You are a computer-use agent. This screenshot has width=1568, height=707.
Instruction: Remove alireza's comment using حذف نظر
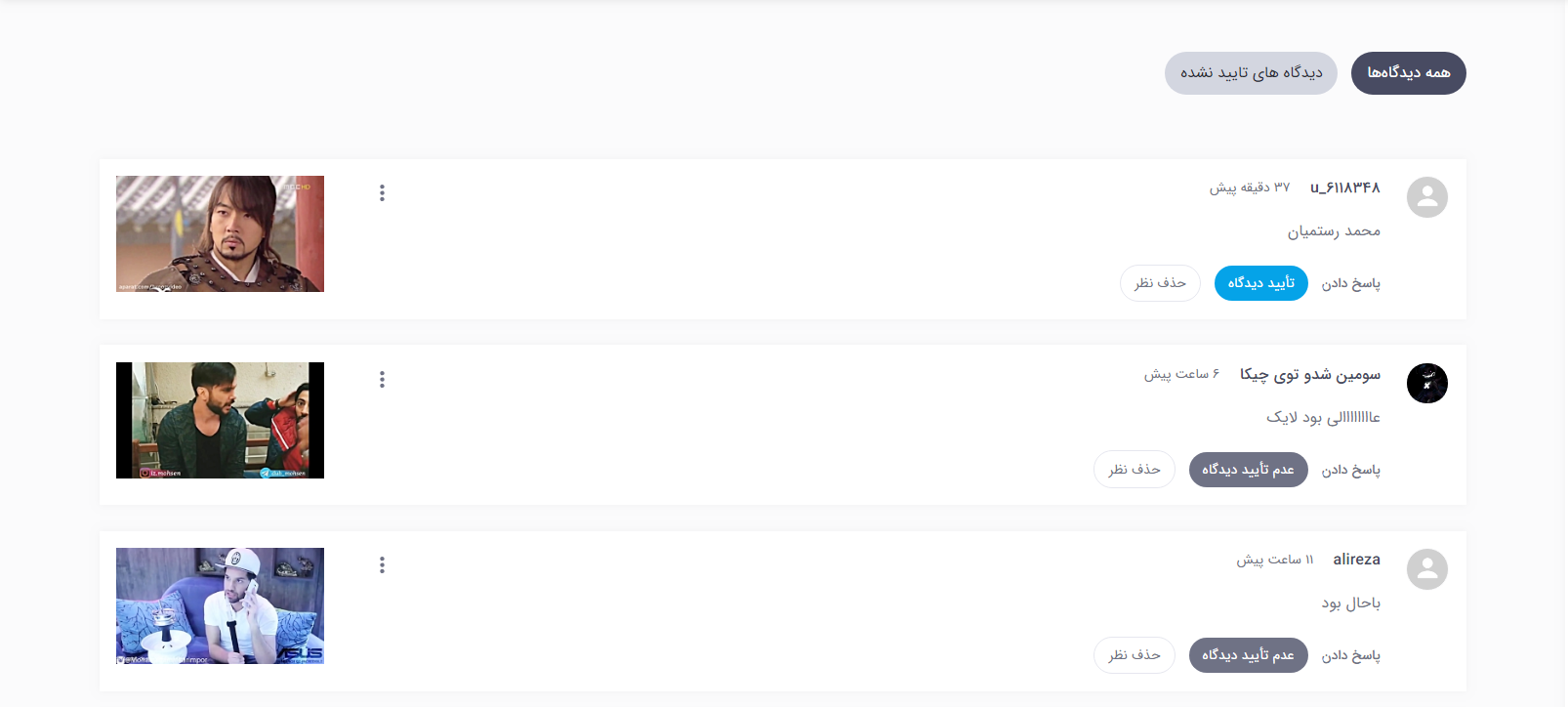[1134, 655]
